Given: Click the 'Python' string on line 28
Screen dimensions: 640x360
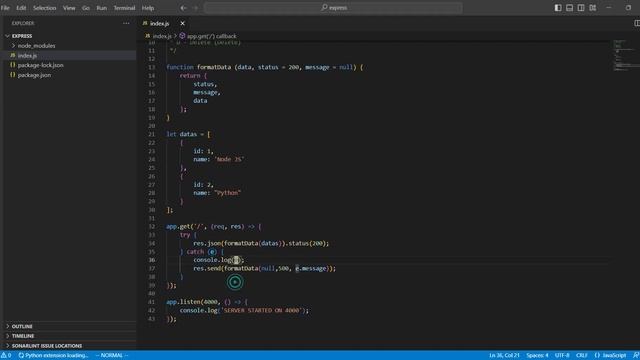Looking at the screenshot, I should [227, 193].
